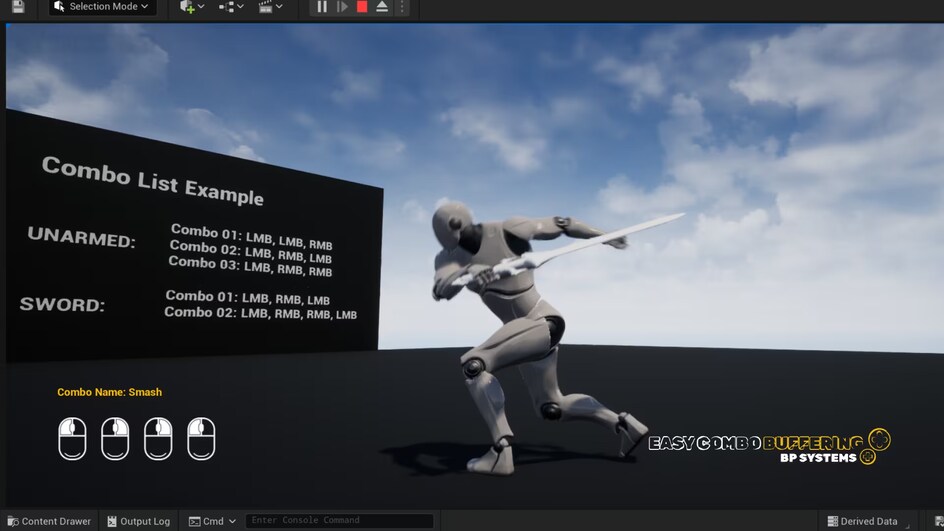Screen dimensions: 944x531
Task: Open the Selection Mode dropdown
Action: pyautogui.click(x=102, y=7)
